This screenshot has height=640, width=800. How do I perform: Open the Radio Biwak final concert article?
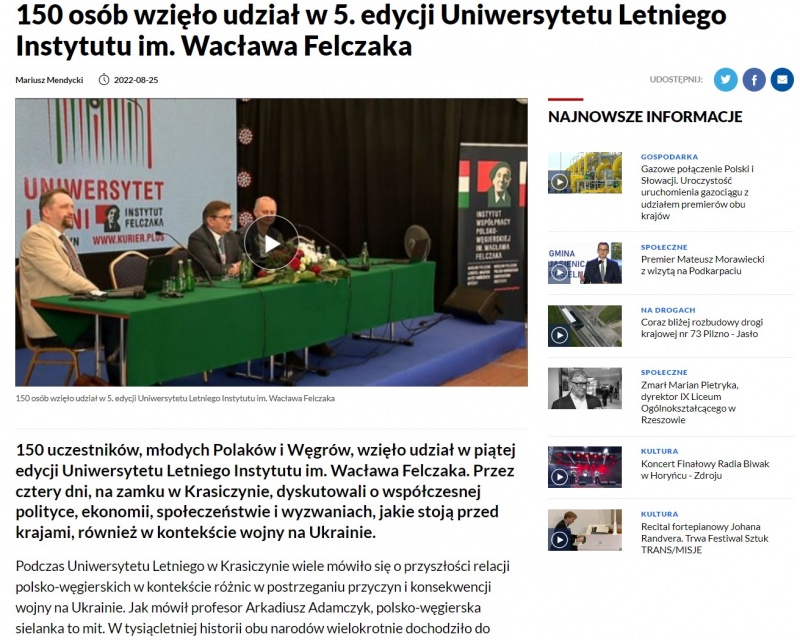[705, 470]
